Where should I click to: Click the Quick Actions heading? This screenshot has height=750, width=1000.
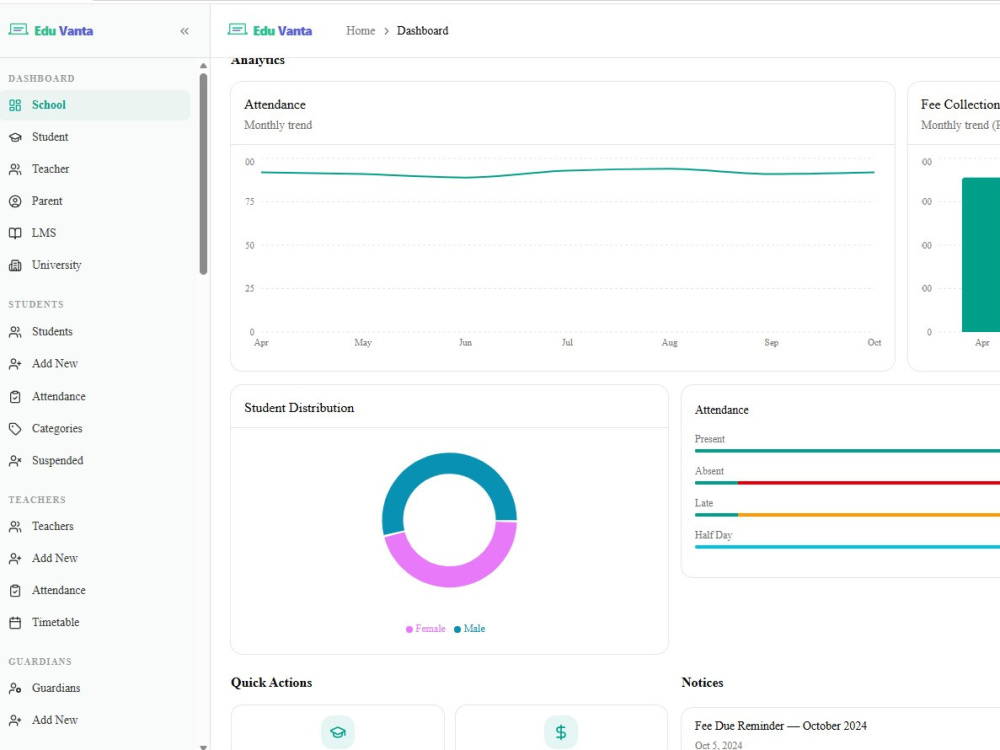point(272,683)
